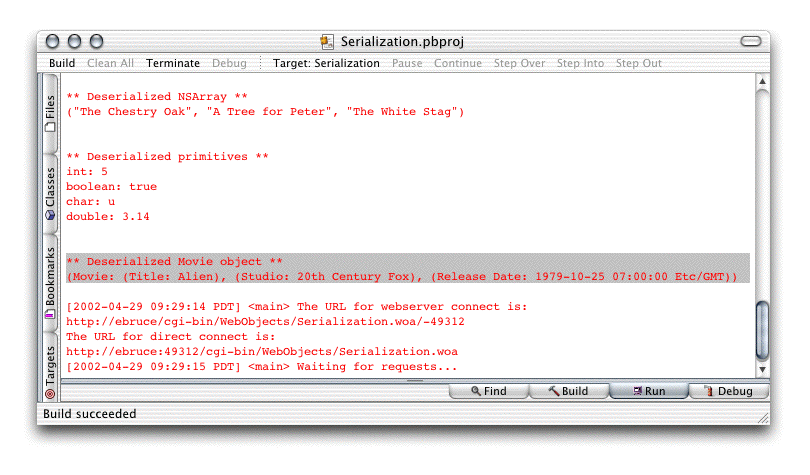Click the ebruce:49312 direct connect URL
The image size is (810, 475).
click(x=262, y=351)
